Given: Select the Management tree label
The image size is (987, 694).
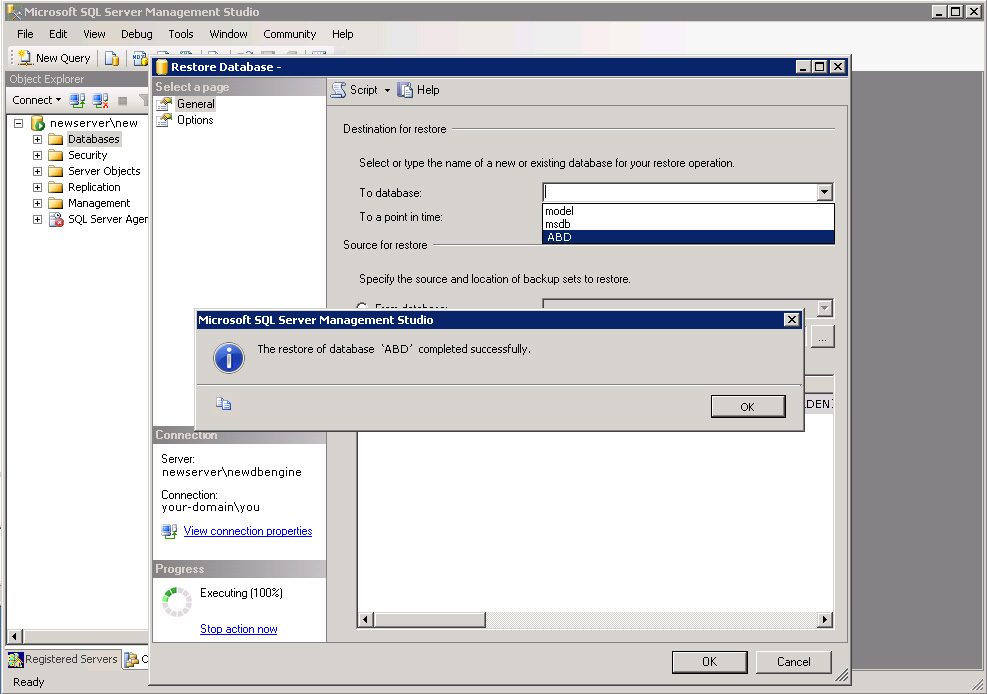Looking at the screenshot, I should click(x=99, y=203).
